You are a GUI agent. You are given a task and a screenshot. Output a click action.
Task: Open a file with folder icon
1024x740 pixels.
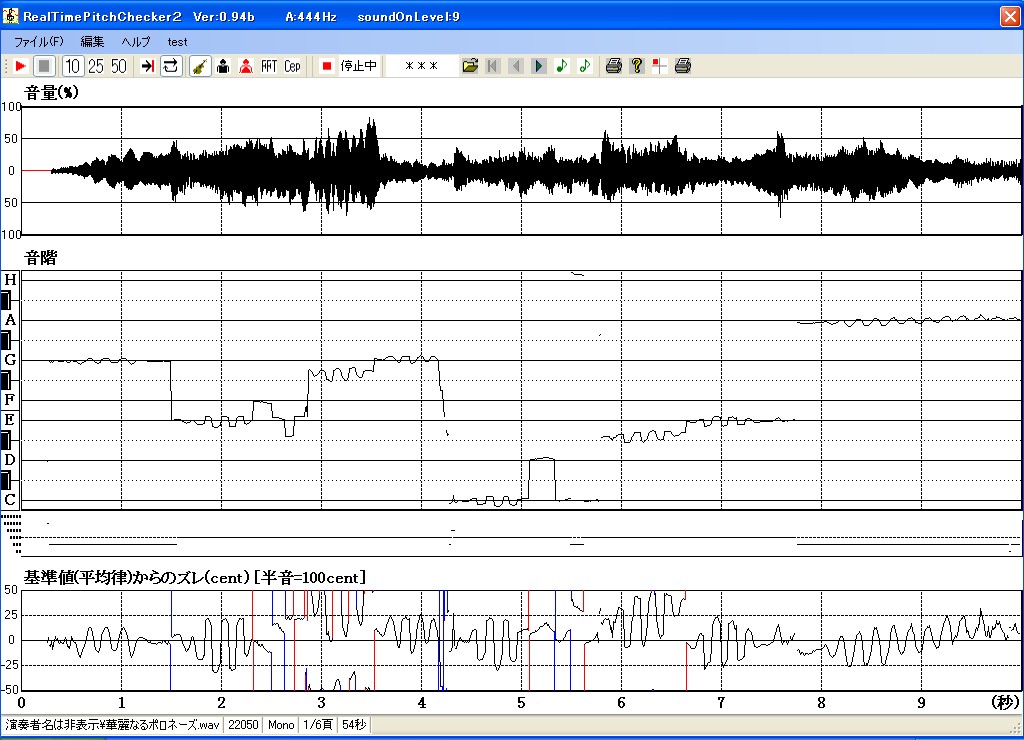[x=470, y=66]
